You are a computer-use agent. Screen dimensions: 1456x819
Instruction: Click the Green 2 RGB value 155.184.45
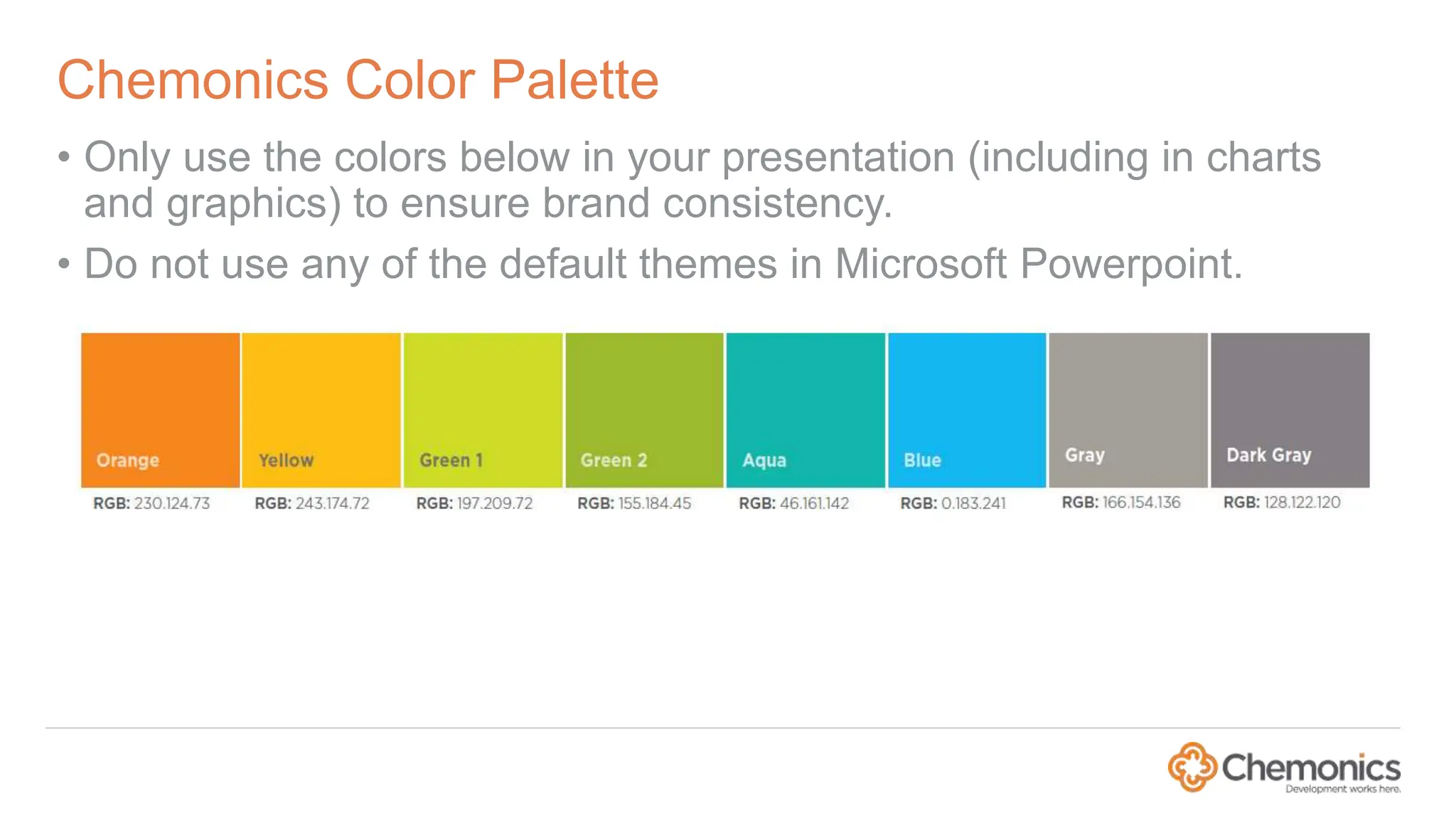[634, 503]
